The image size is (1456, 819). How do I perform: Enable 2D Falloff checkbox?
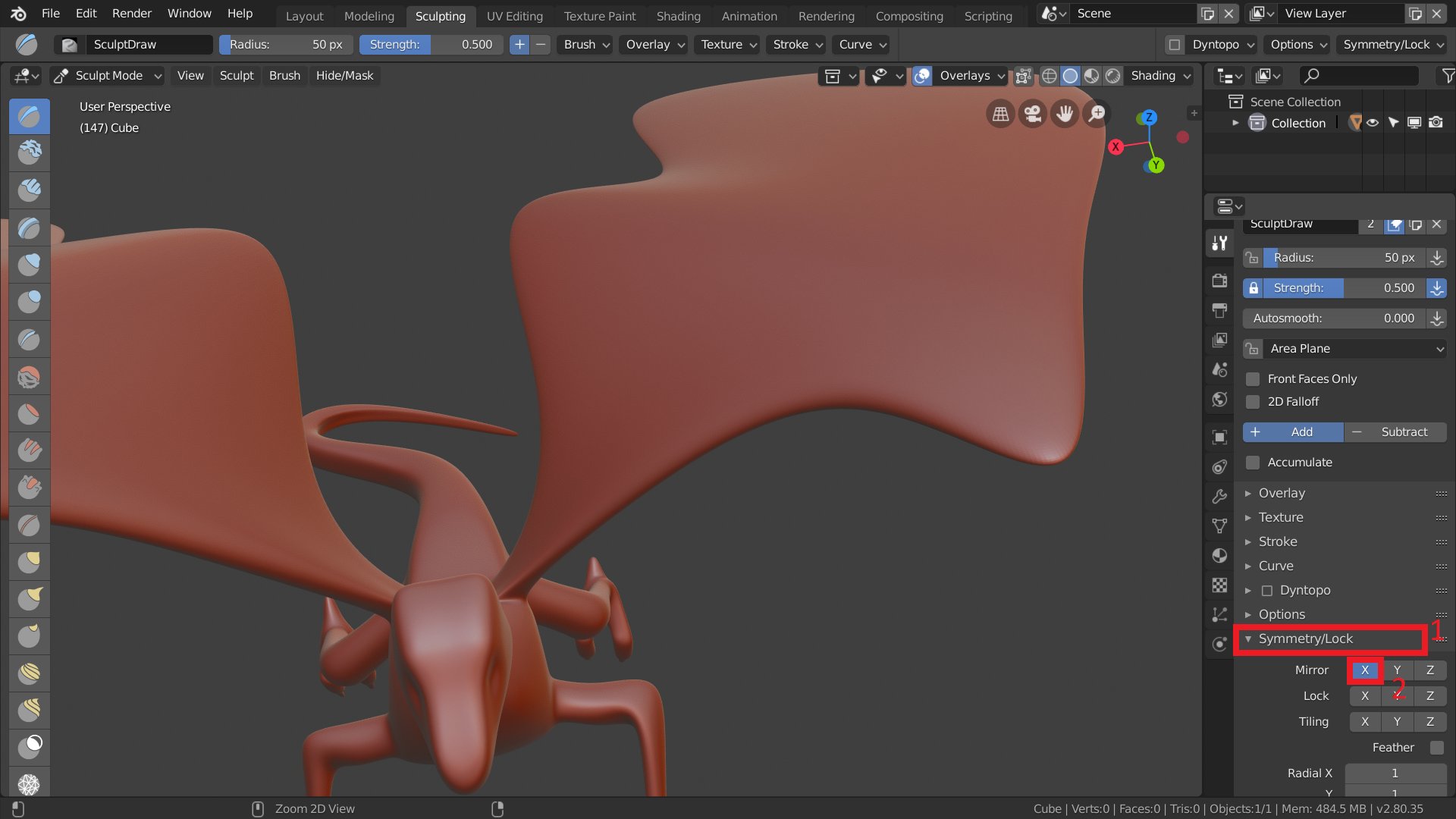(x=1253, y=402)
